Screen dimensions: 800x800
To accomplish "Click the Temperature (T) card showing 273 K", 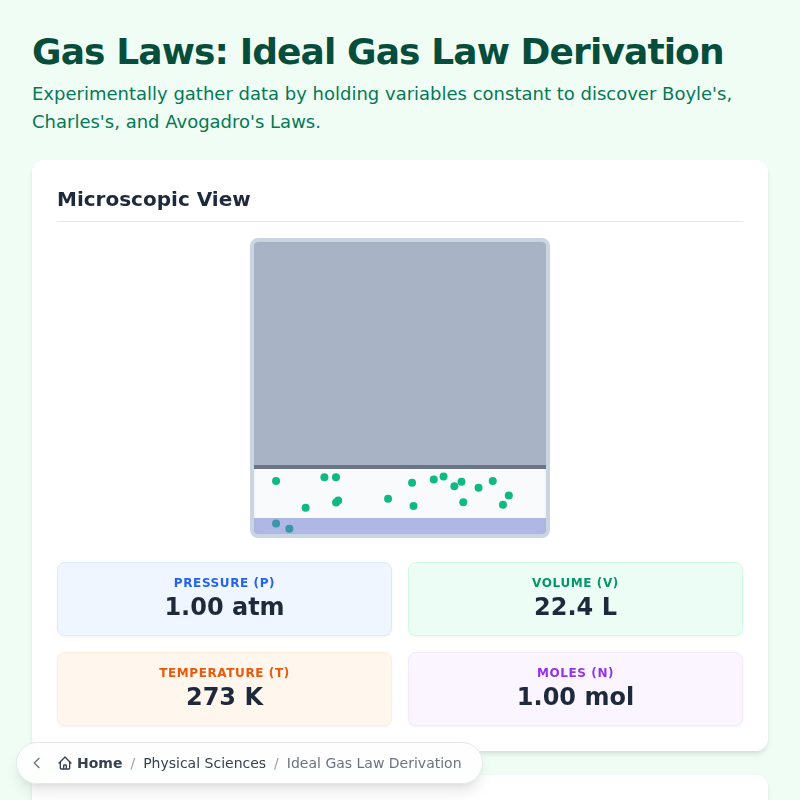I will (224, 688).
